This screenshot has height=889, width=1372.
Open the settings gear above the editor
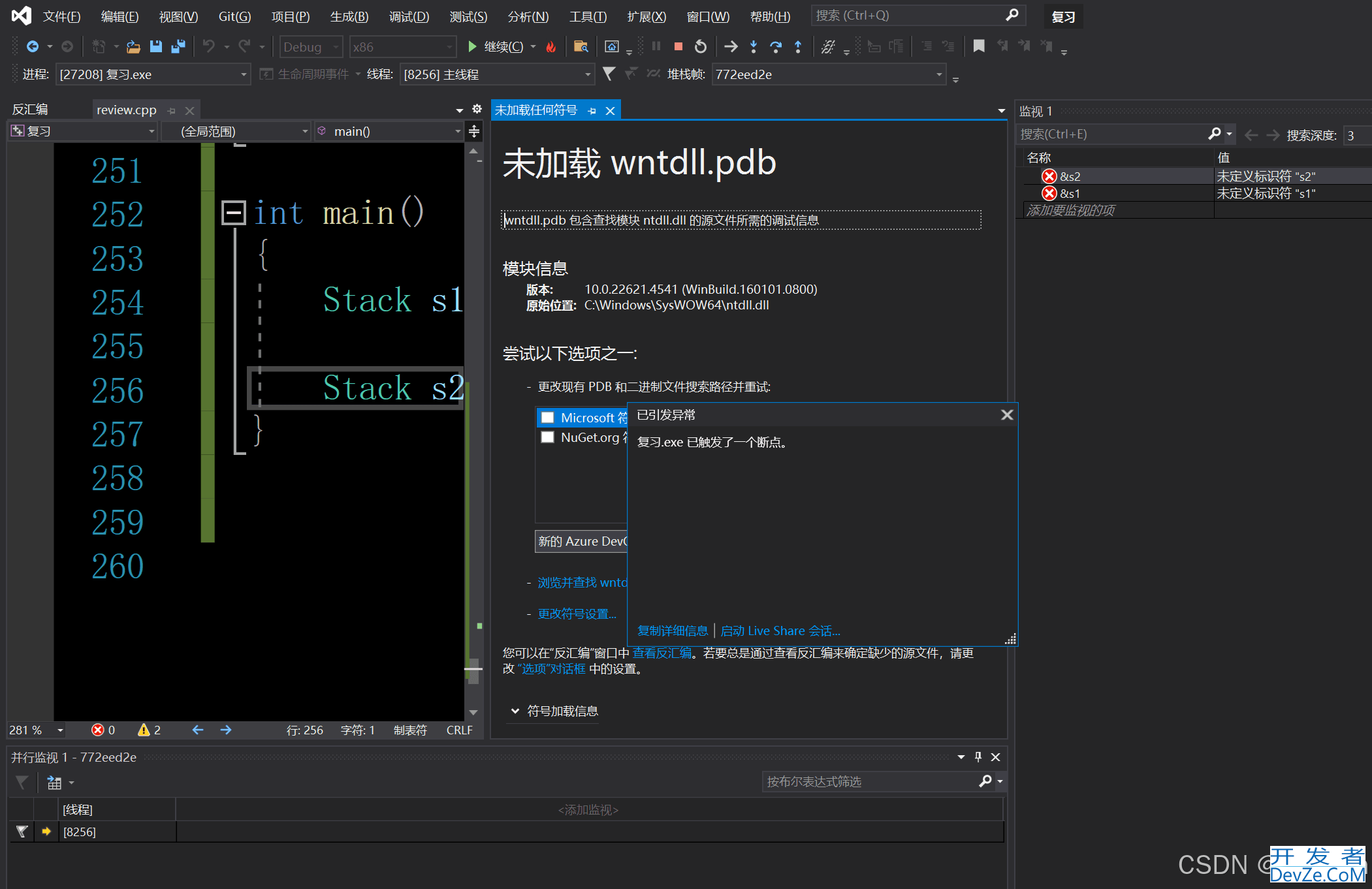[477, 109]
